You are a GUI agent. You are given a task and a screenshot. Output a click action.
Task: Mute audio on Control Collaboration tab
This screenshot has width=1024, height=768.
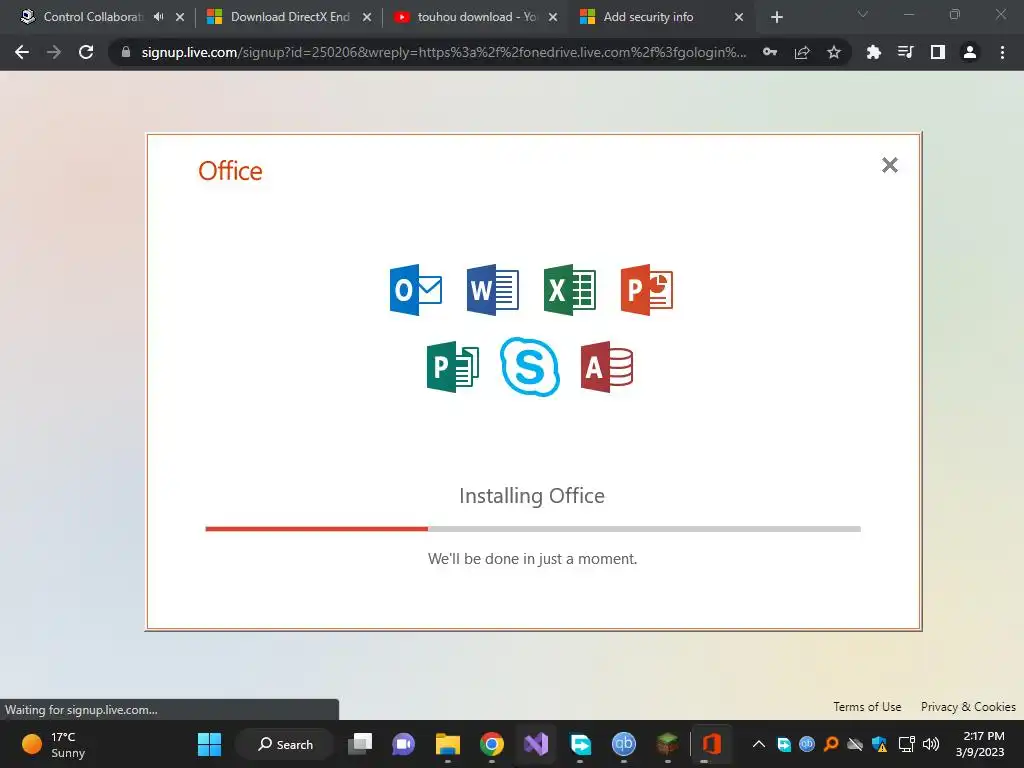(159, 17)
